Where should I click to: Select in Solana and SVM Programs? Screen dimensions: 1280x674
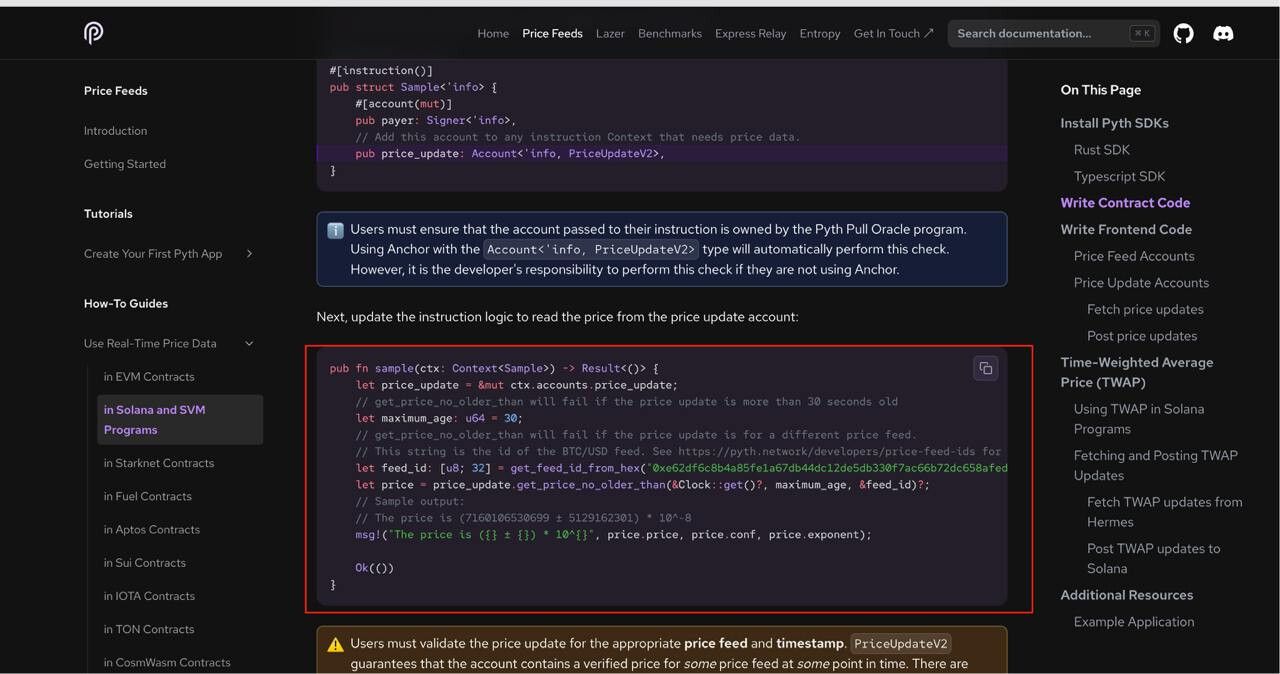(180, 420)
